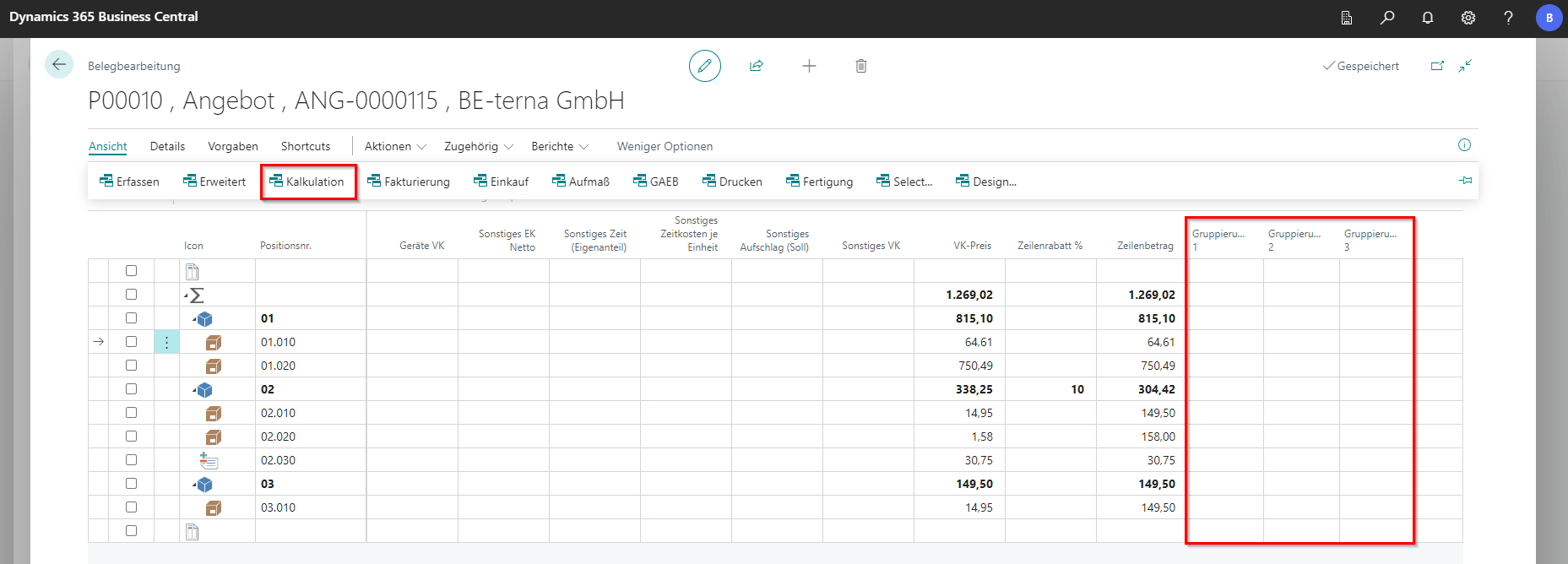The image size is (1568, 564).
Task: Switch to the Details tab
Action: pyautogui.click(x=167, y=146)
